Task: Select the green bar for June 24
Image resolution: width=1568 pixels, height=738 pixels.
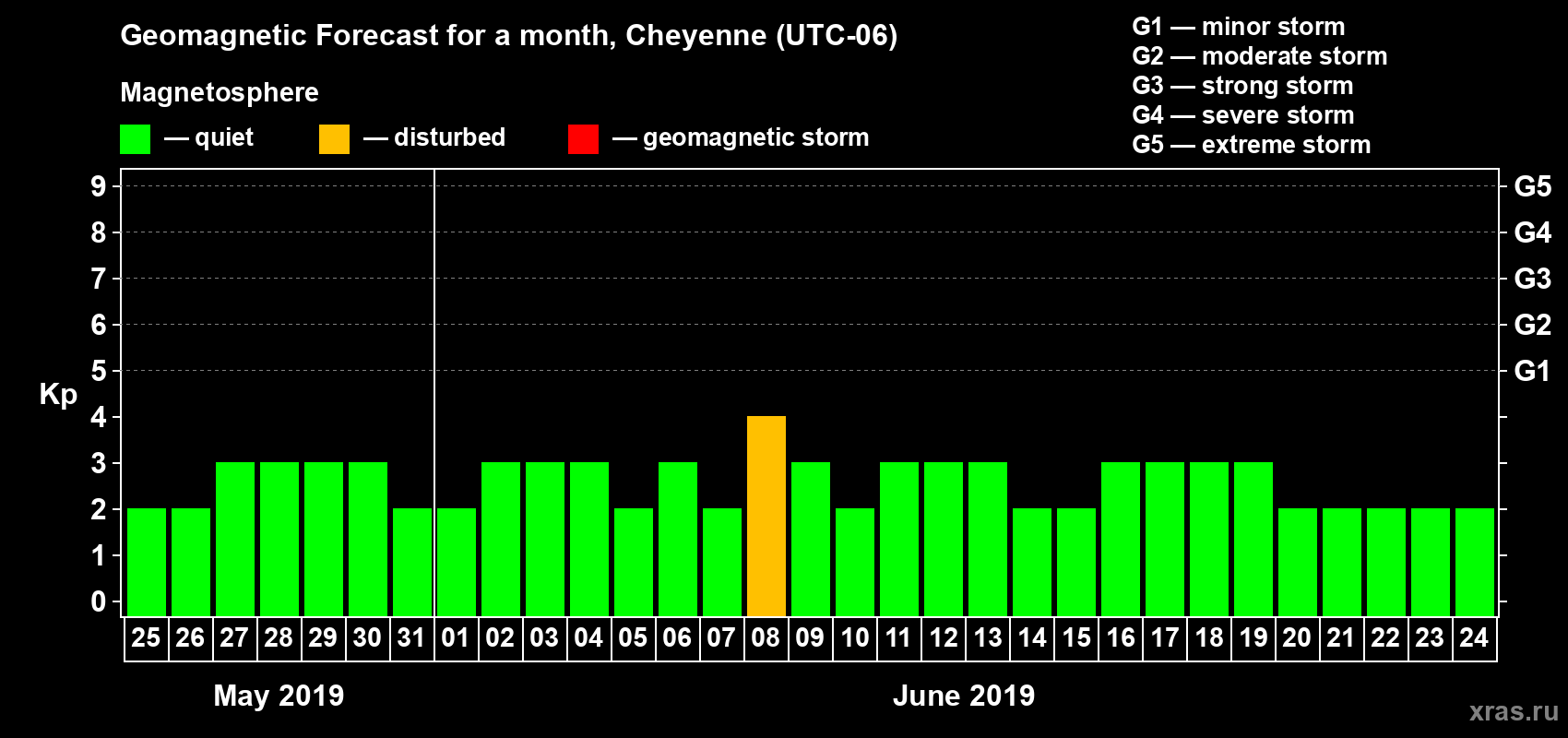Action: (1475, 562)
